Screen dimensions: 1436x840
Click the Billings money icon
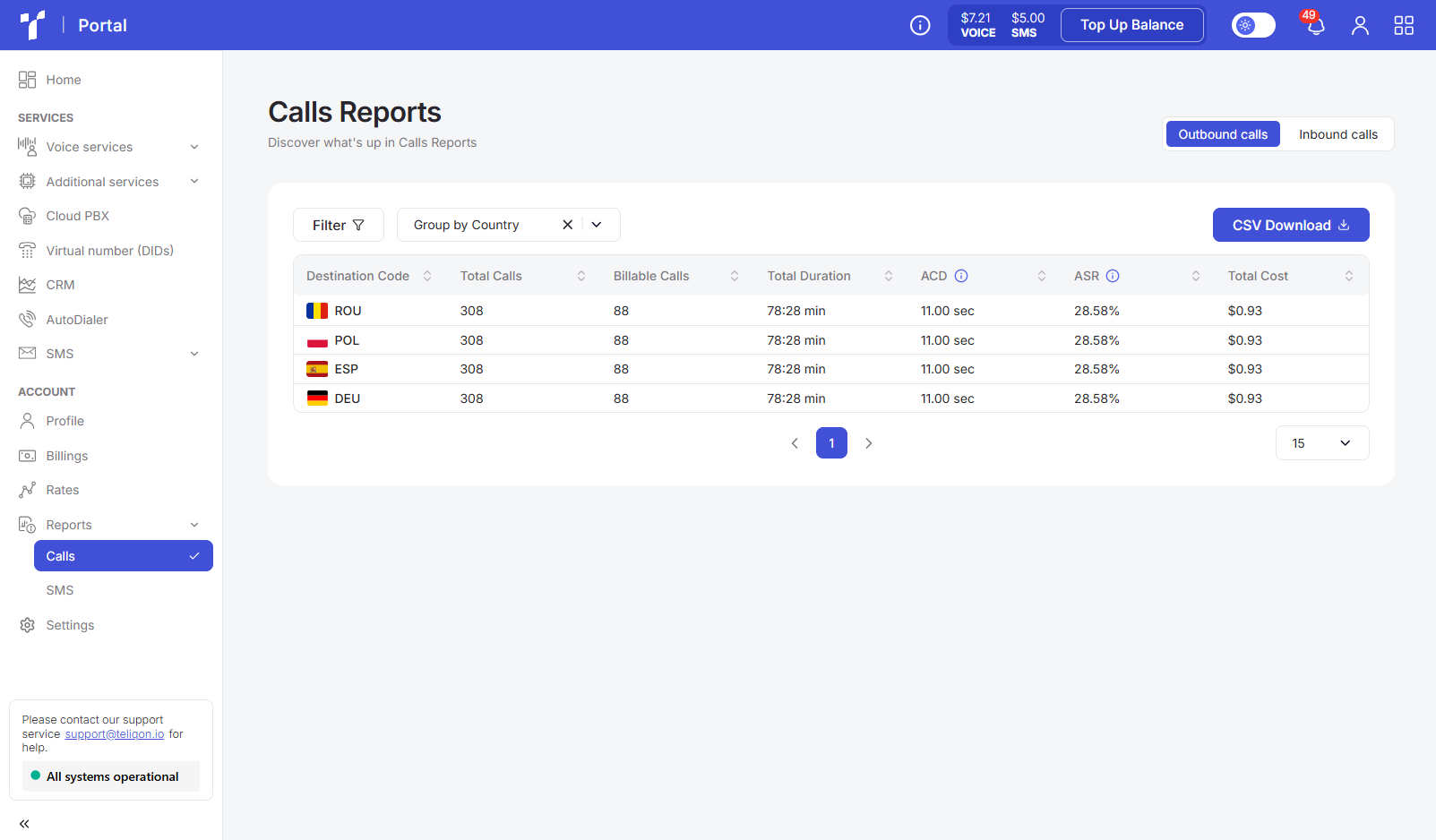[x=28, y=456]
